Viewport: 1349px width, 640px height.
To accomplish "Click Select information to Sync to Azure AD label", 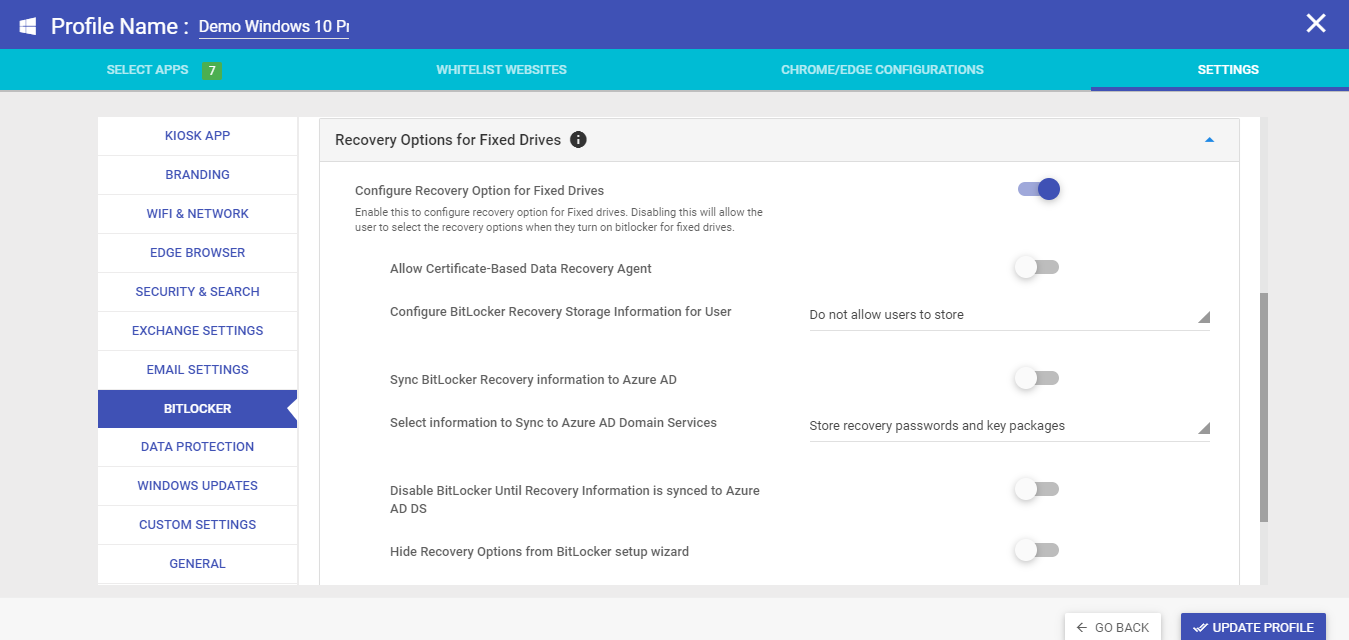I will tap(553, 423).
